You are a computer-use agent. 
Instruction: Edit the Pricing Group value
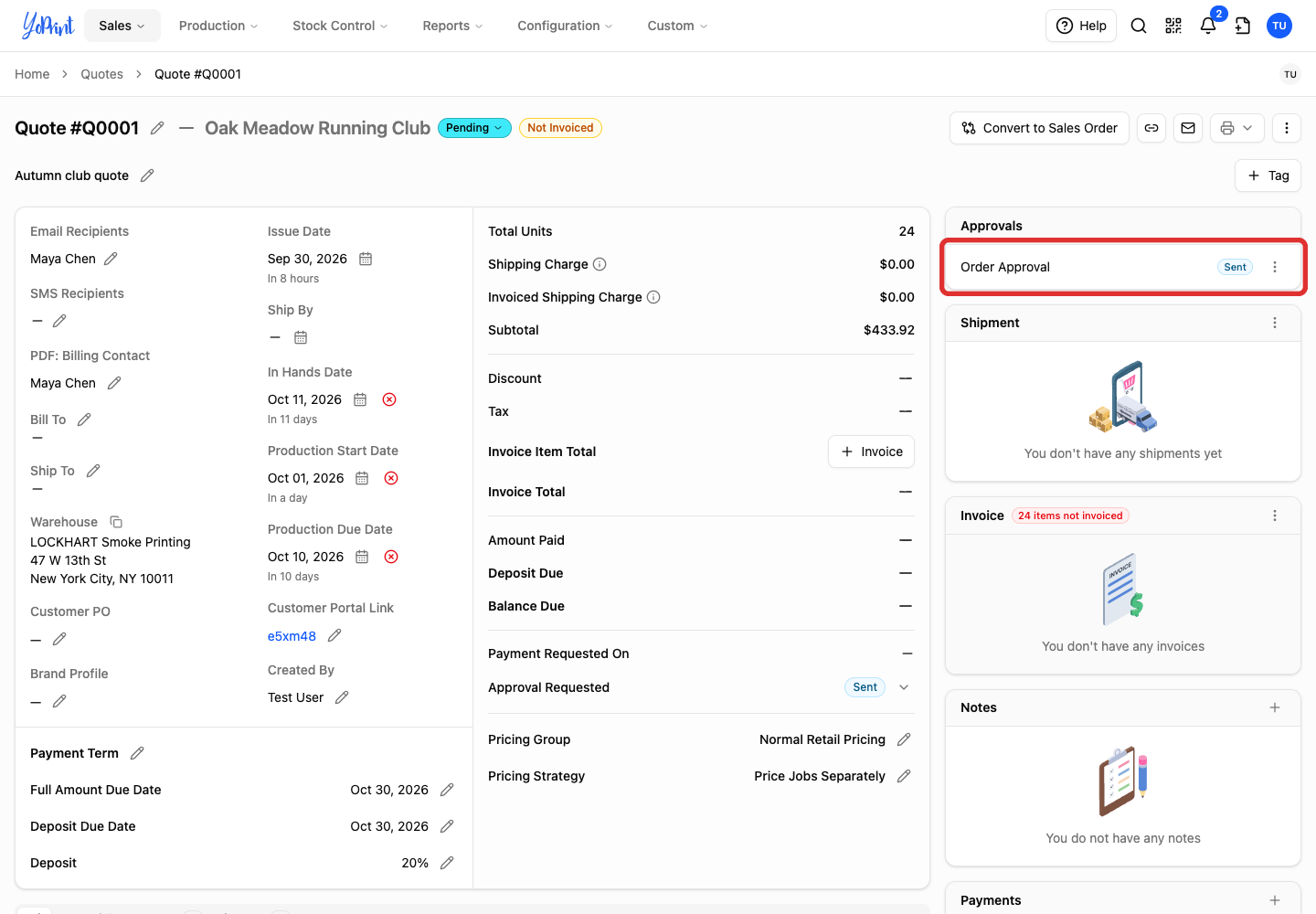[904, 739]
